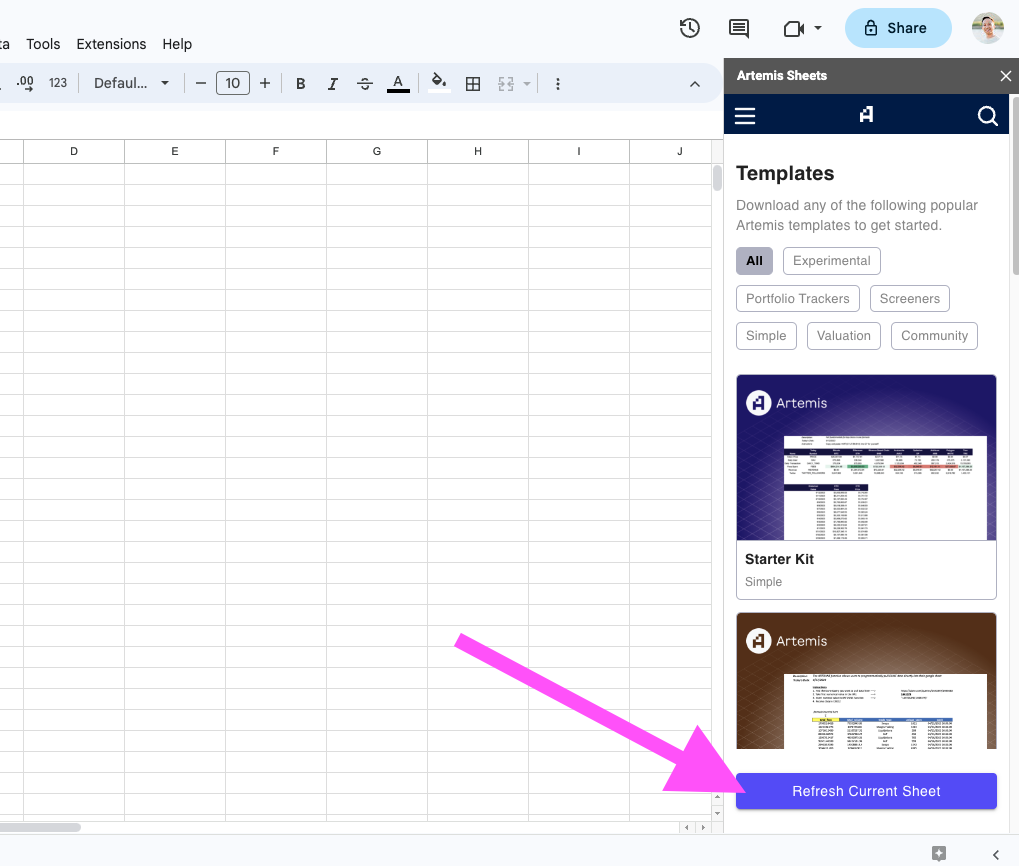The height and width of the screenshot is (866, 1019).
Task: Select the Experimental filter chip
Action: pos(831,261)
